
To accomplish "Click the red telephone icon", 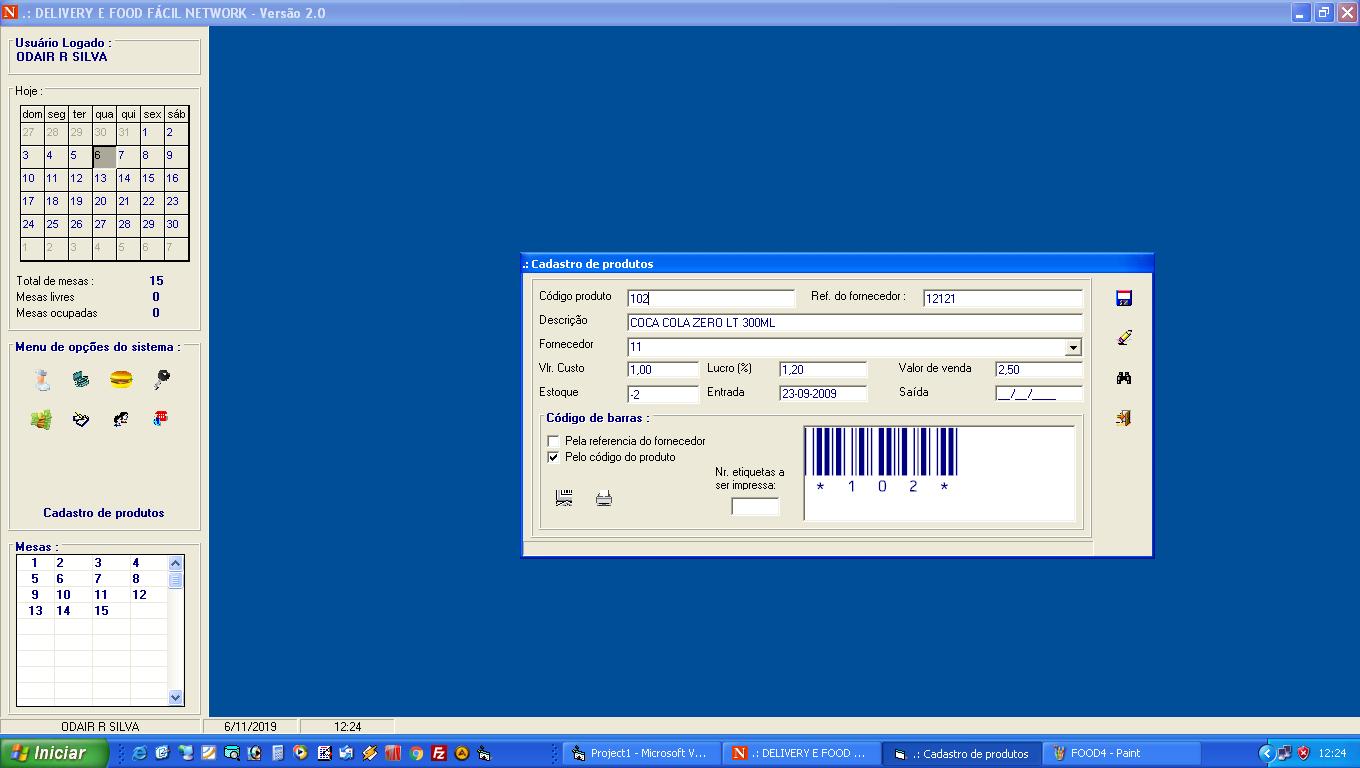I will pos(160,419).
